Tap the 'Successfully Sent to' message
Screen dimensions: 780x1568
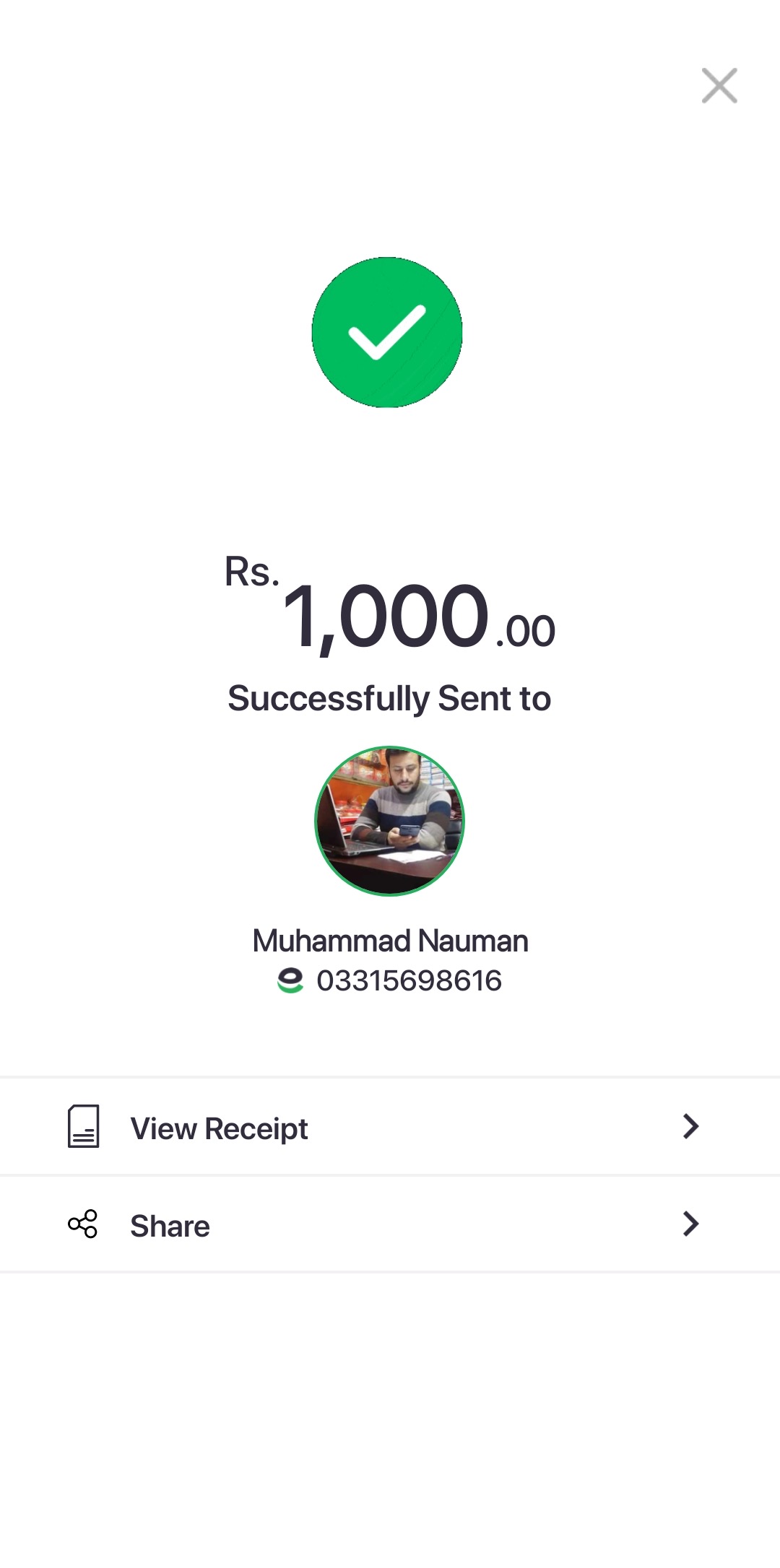(x=389, y=699)
